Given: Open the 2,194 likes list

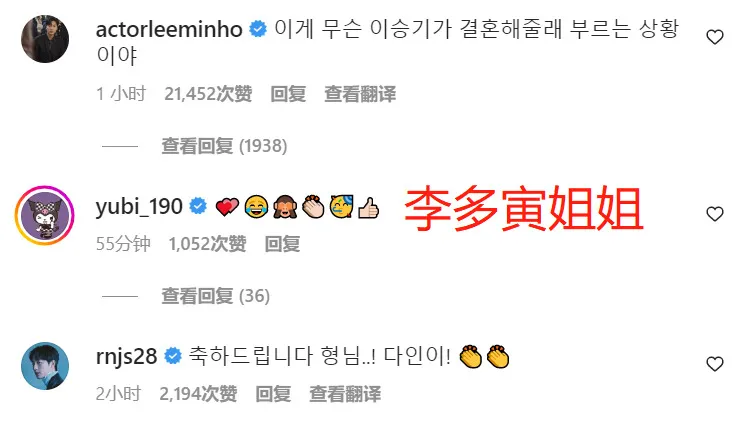Looking at the screenshot, I should [x=198, y=394].
